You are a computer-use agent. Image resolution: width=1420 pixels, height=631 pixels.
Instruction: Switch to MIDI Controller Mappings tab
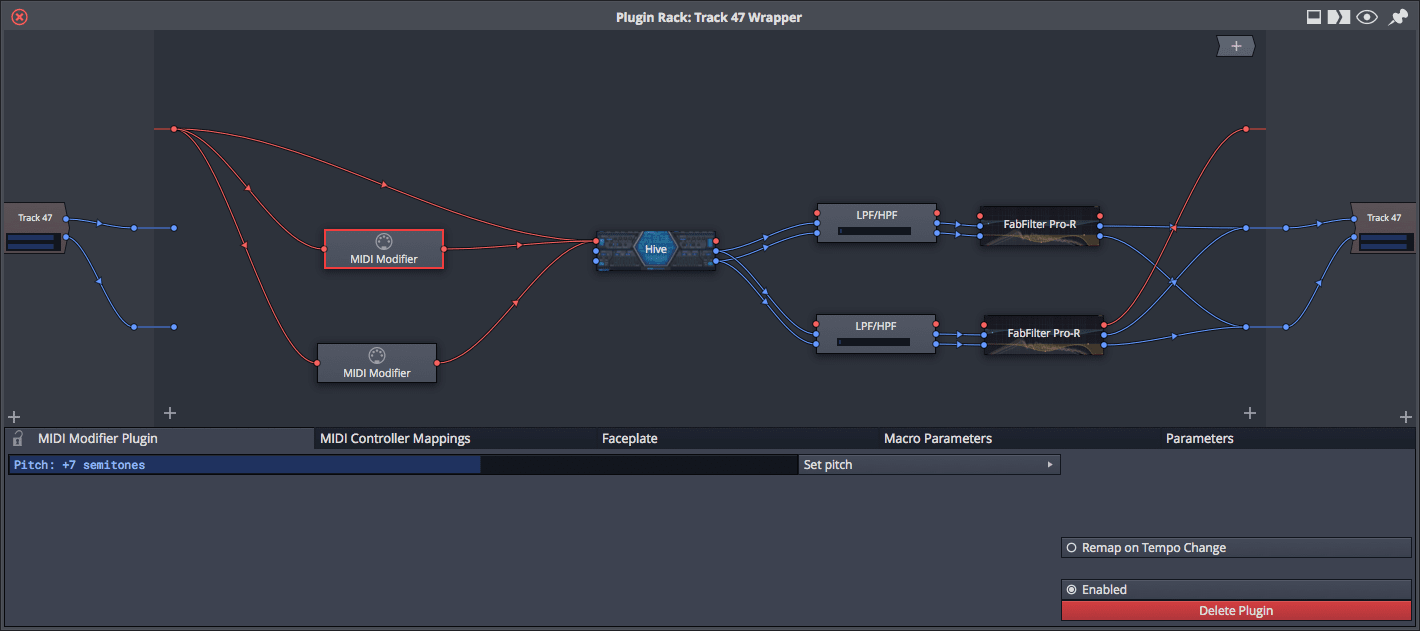[395, 439]
